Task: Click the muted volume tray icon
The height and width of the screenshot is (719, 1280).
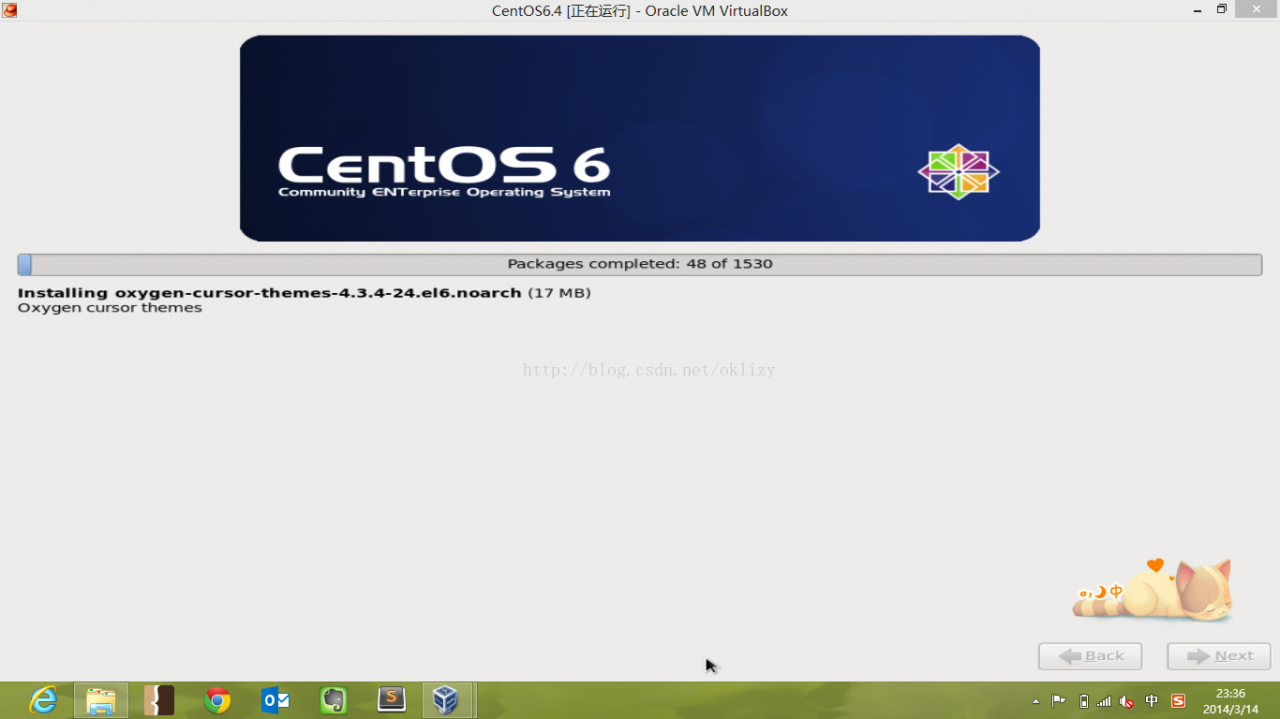Action: pyautogui.click(x=1127, y=701)
